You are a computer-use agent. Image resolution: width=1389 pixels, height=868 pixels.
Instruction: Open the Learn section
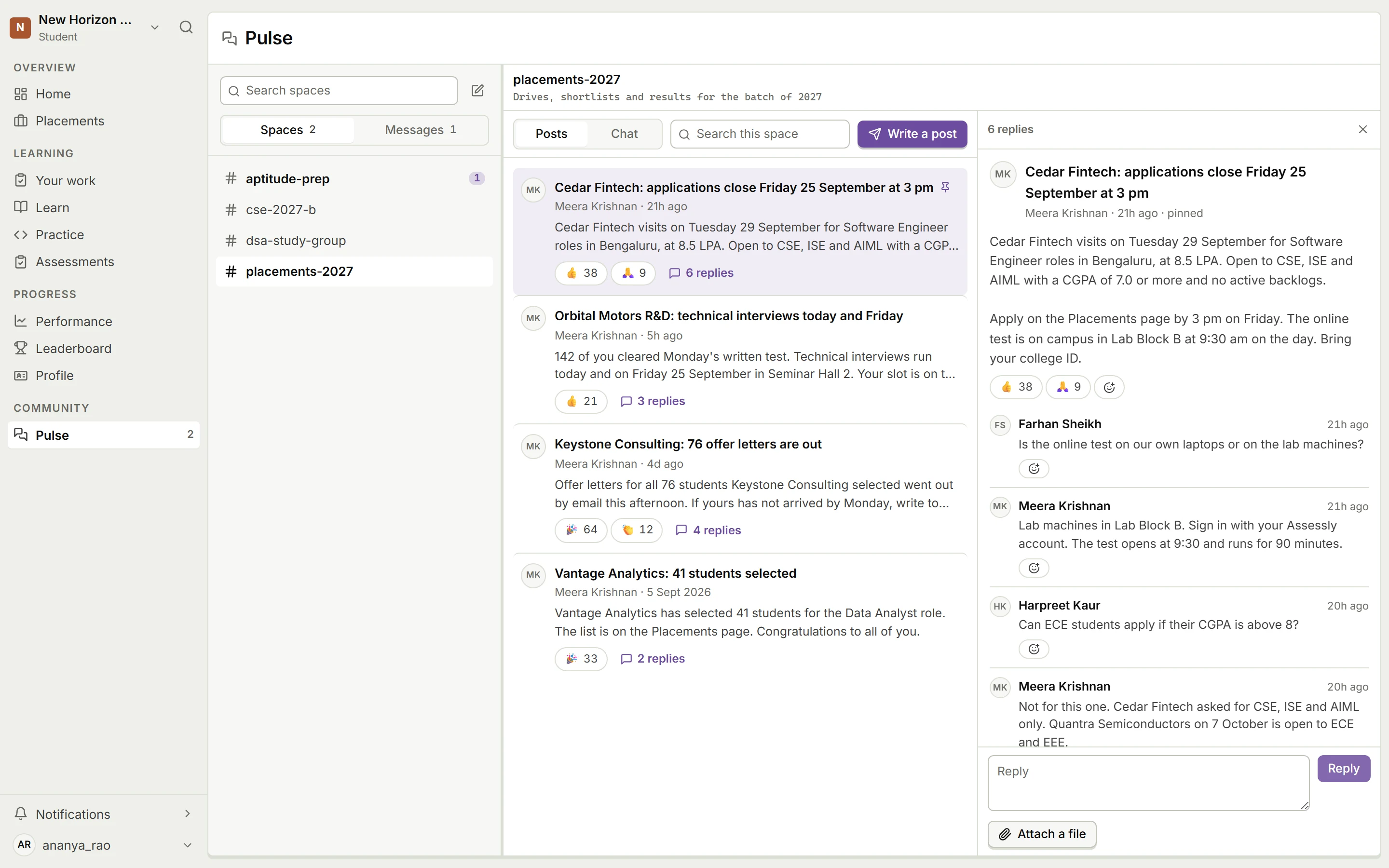103,207
